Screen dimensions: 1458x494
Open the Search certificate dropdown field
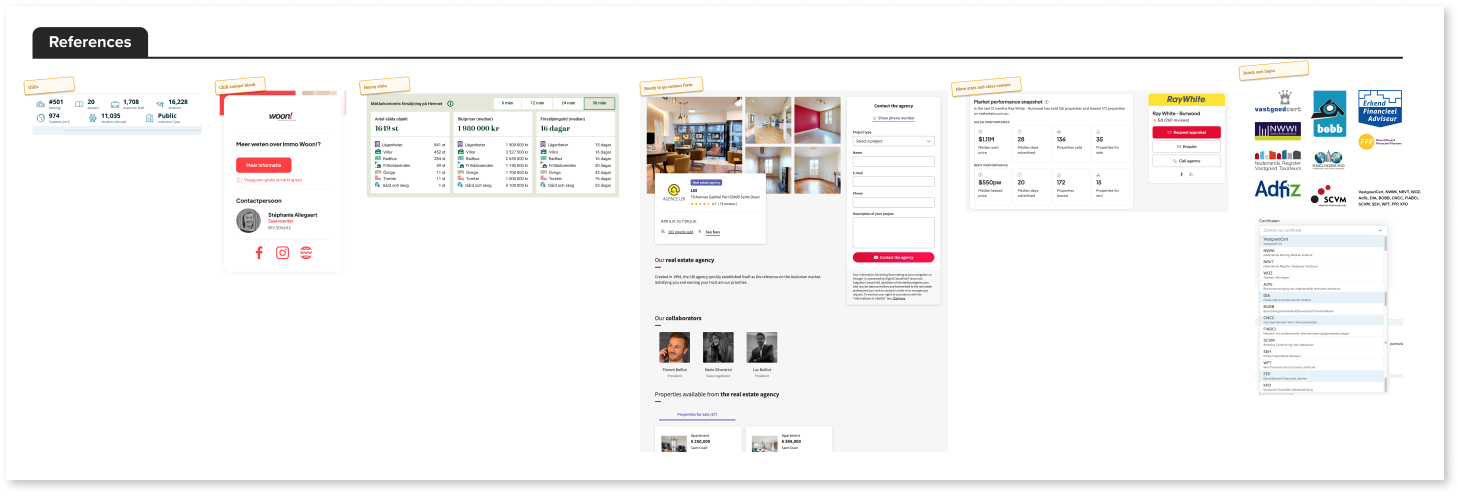tap(1323, 230)
